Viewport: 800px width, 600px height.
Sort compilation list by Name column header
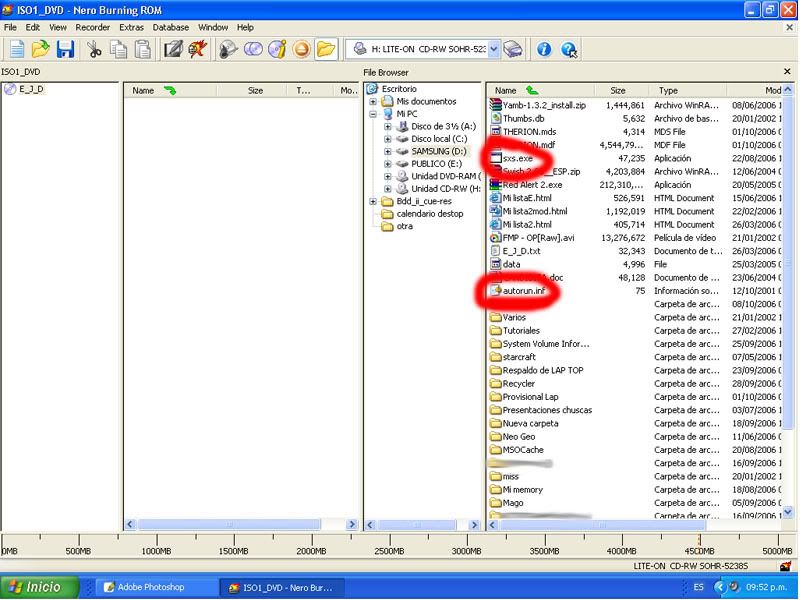[x=171, y=90]
